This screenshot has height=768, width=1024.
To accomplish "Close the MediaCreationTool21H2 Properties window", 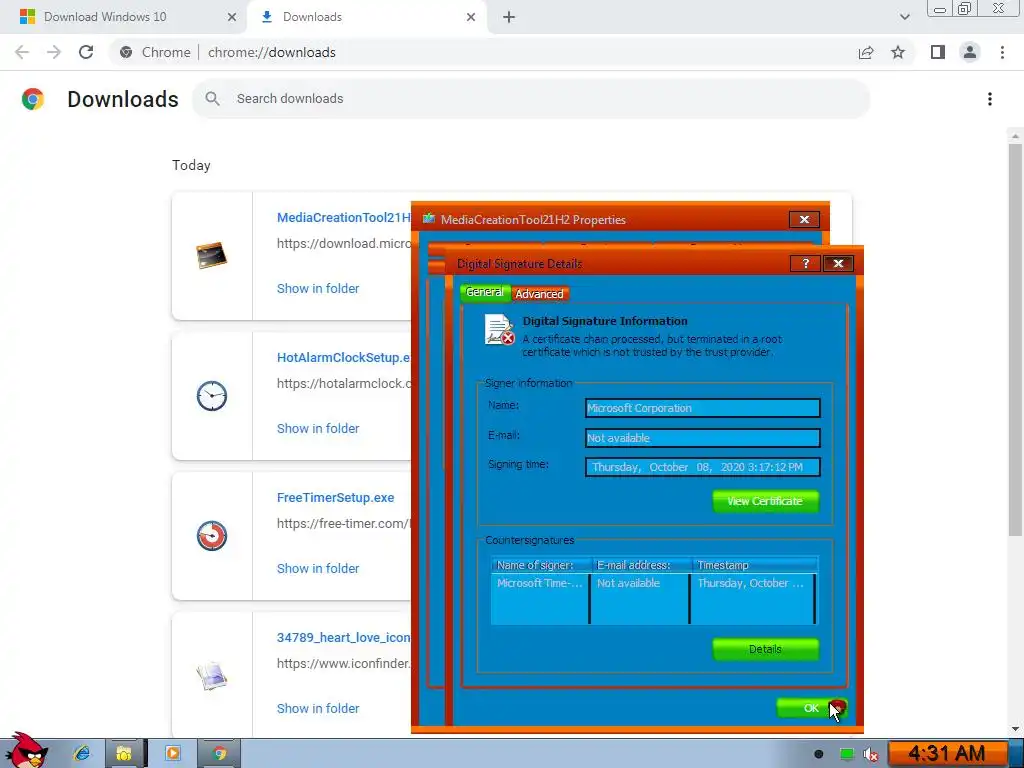I will click(804, 219).
